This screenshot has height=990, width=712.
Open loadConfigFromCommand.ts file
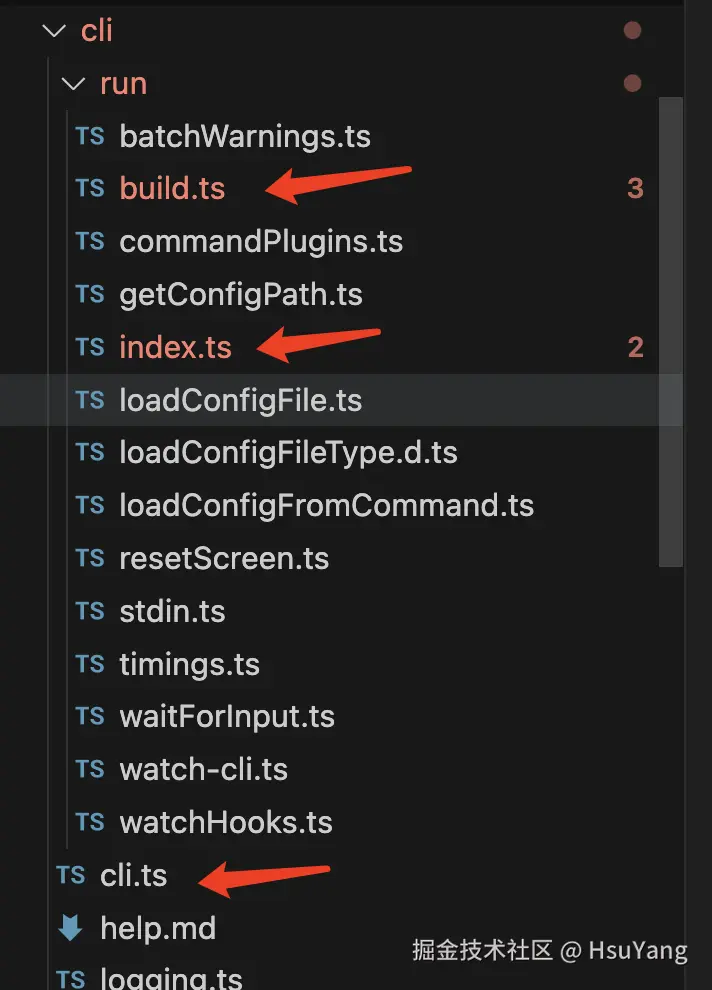click(x=326, y=506)
